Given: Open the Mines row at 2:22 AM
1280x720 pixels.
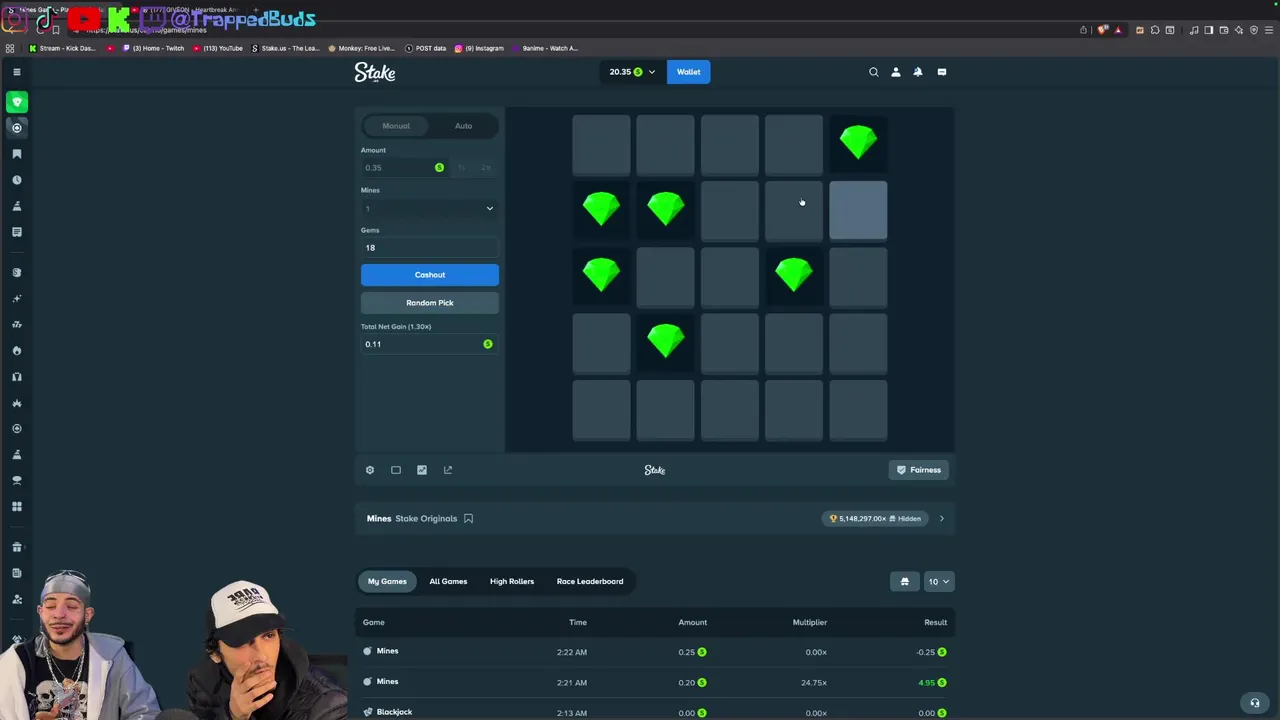Looking at the screenshot, I should (x=655, y=652).
